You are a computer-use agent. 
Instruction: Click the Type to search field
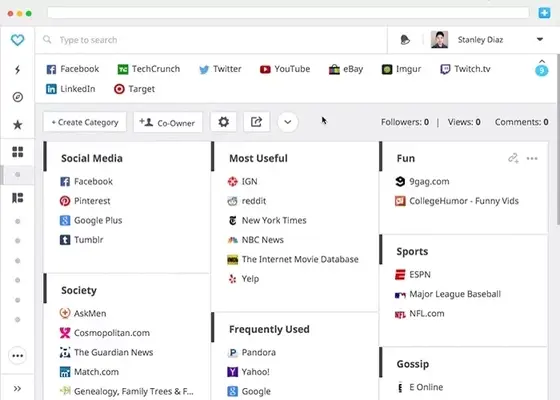coord(211,40)
